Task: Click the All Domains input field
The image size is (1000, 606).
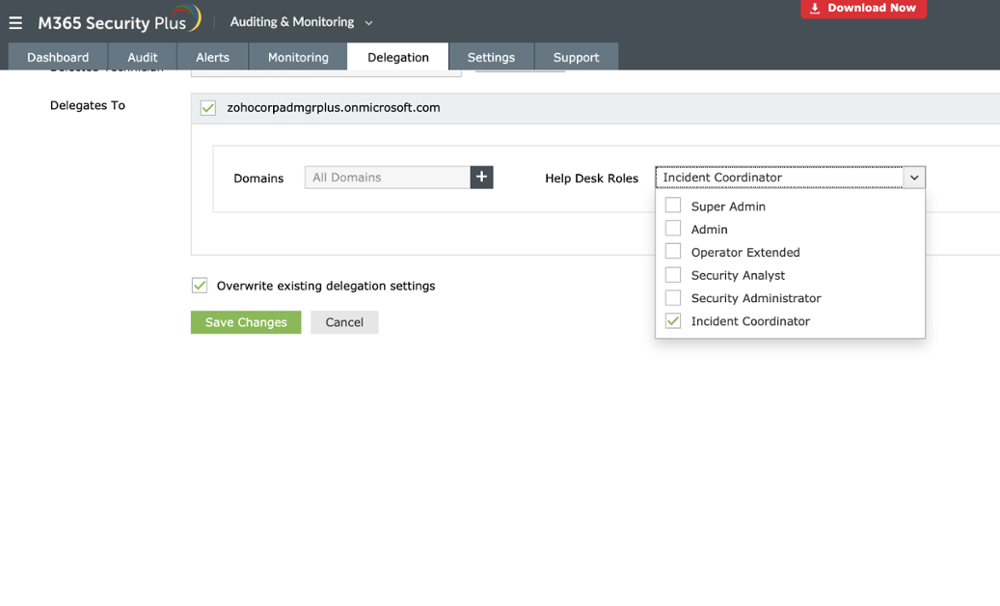Action: 388,177
